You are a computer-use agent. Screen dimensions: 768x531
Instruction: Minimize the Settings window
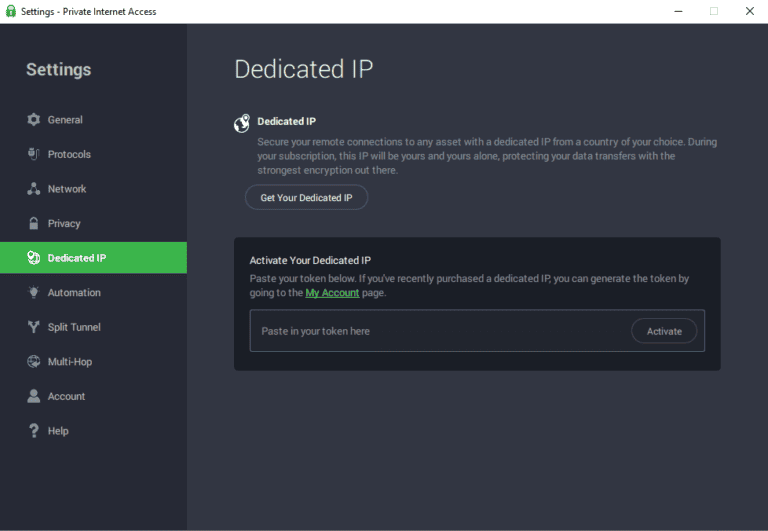[678, 11]
